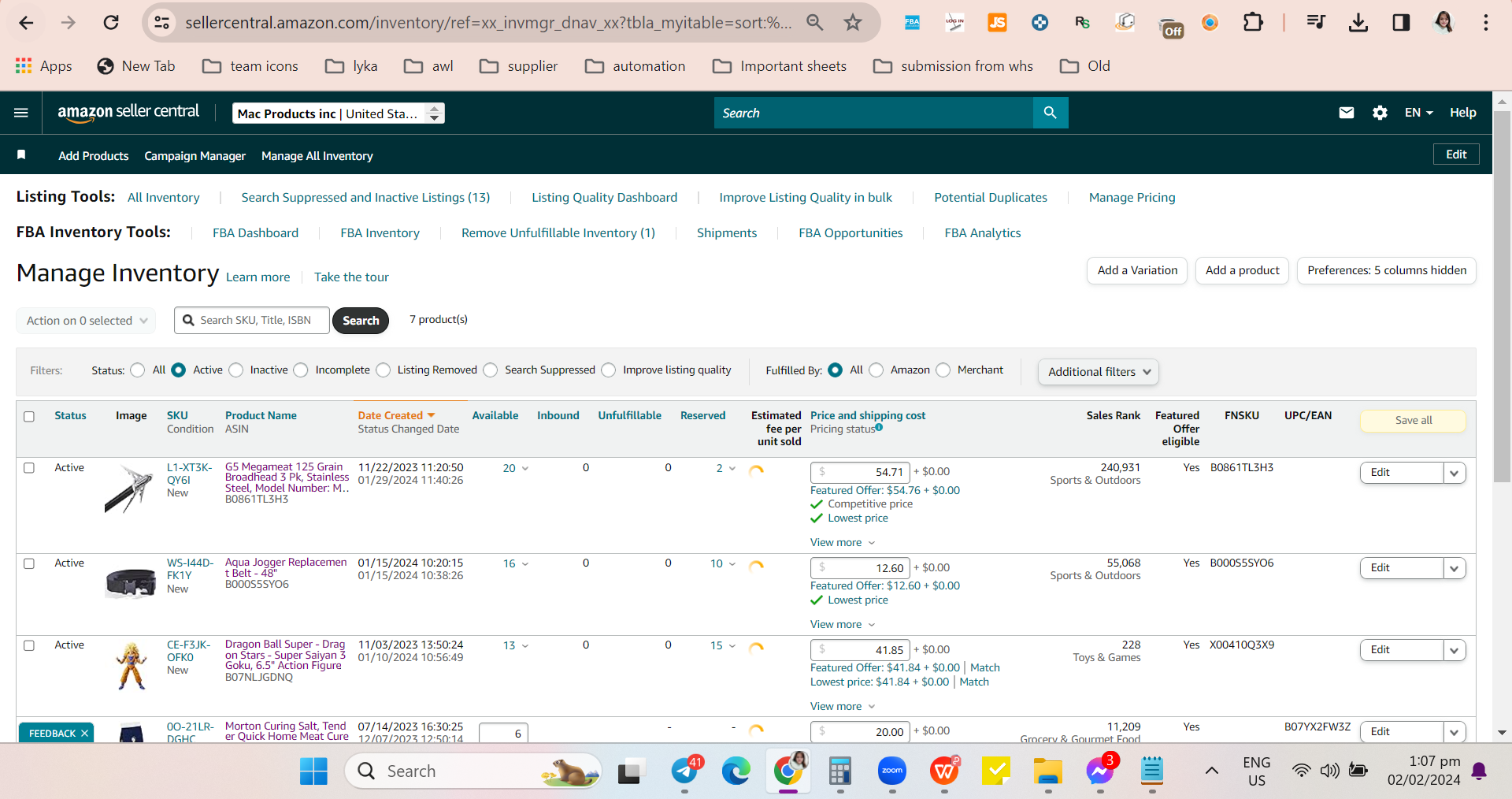
Task: Open the Seller Central hamburger menu
Action: coord(21,113)
